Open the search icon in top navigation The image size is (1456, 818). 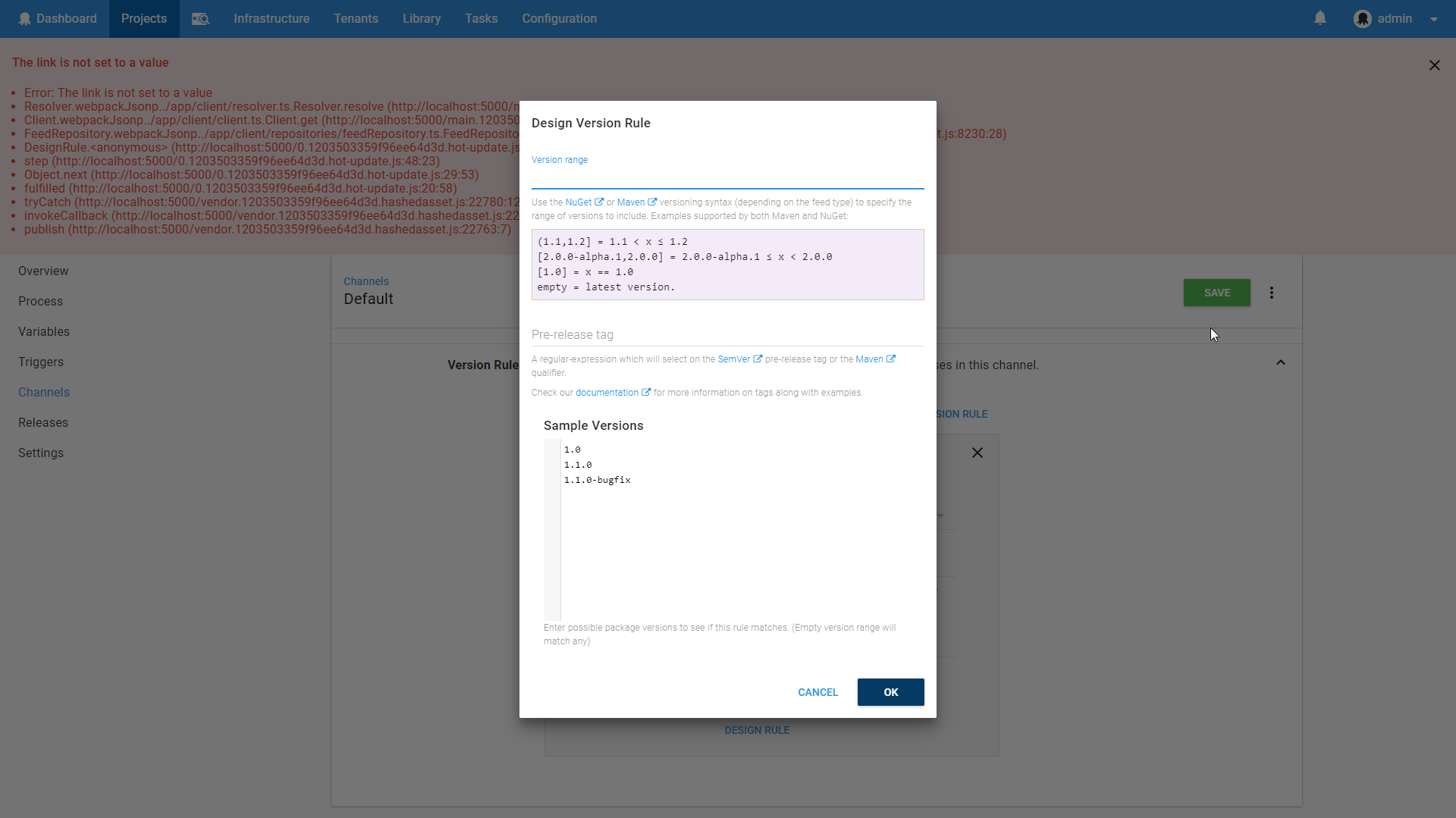click(200, 19)
